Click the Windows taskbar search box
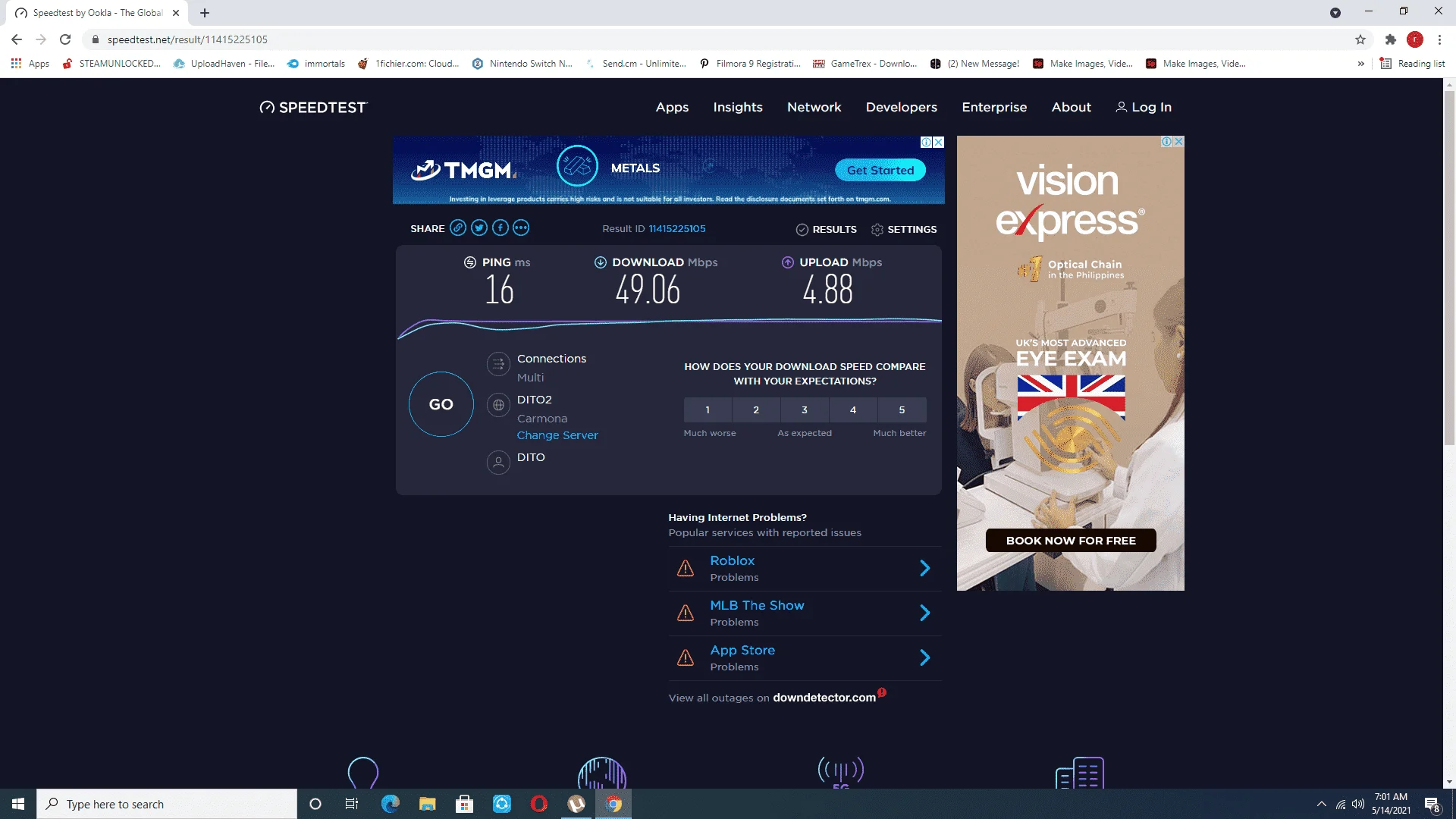Image resolution: width=1456 pixels, height=819 pixels. tap(167, 804)
